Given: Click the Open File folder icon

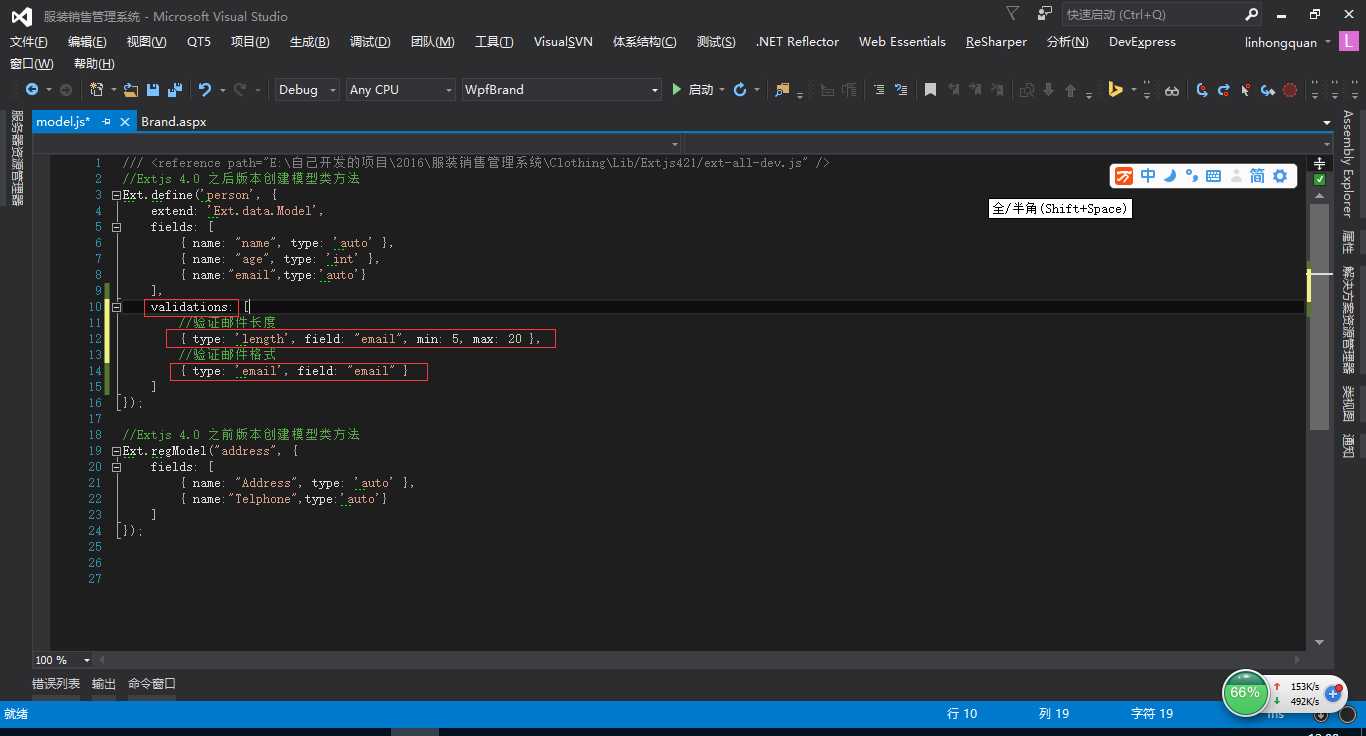Looking at the screenshot, I should (x=131, y=90).
